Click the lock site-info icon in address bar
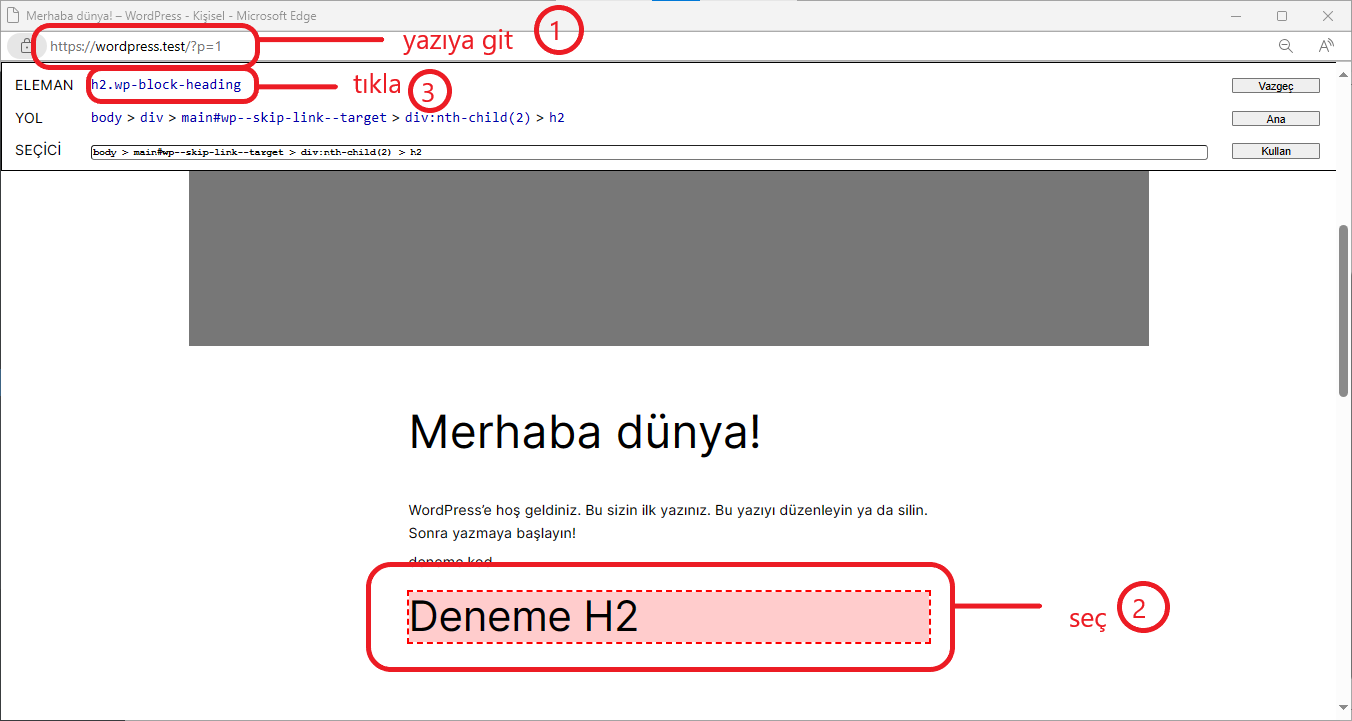1352x721 pixels. (x=26, y=46)
